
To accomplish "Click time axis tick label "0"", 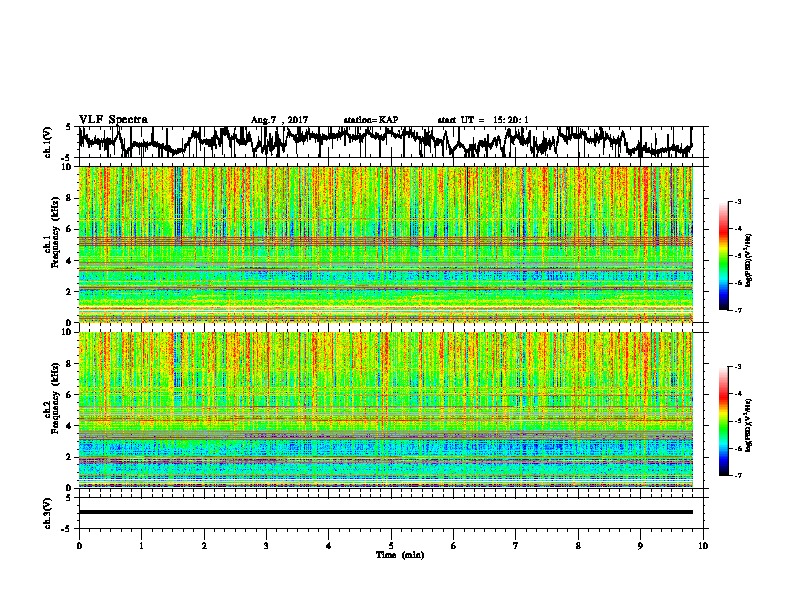I will tap(79, 546).
